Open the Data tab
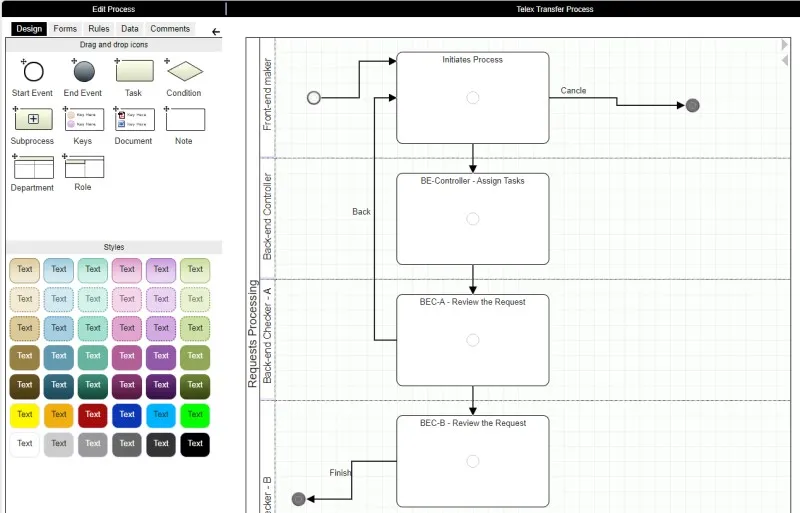This screenshot has width=800, height=513. click(130, 29)
